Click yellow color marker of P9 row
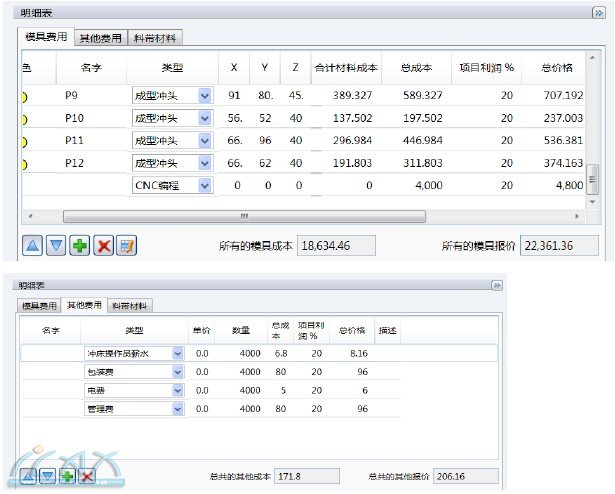 [x=24, y=97]
